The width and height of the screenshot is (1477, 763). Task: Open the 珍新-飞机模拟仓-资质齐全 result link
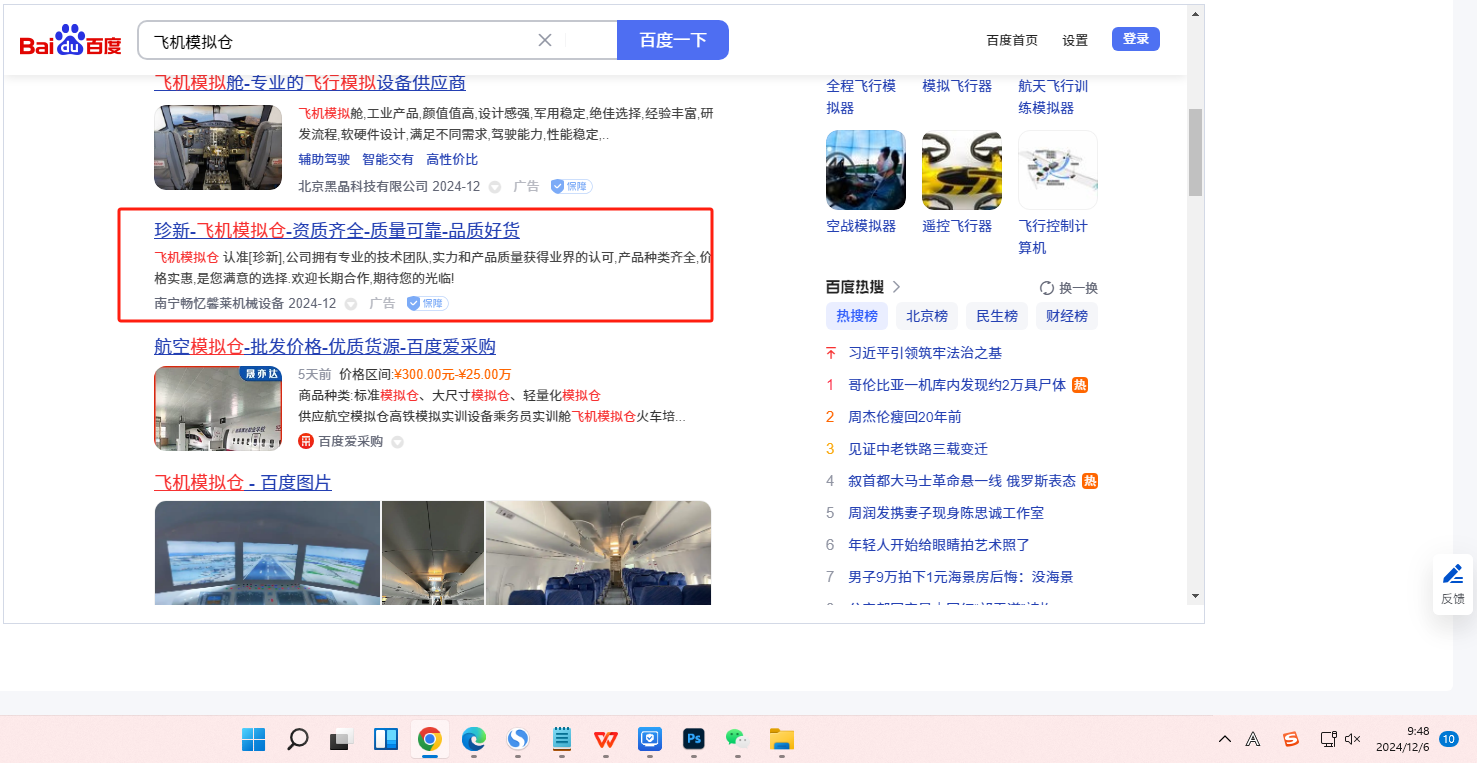pos(337,231)
